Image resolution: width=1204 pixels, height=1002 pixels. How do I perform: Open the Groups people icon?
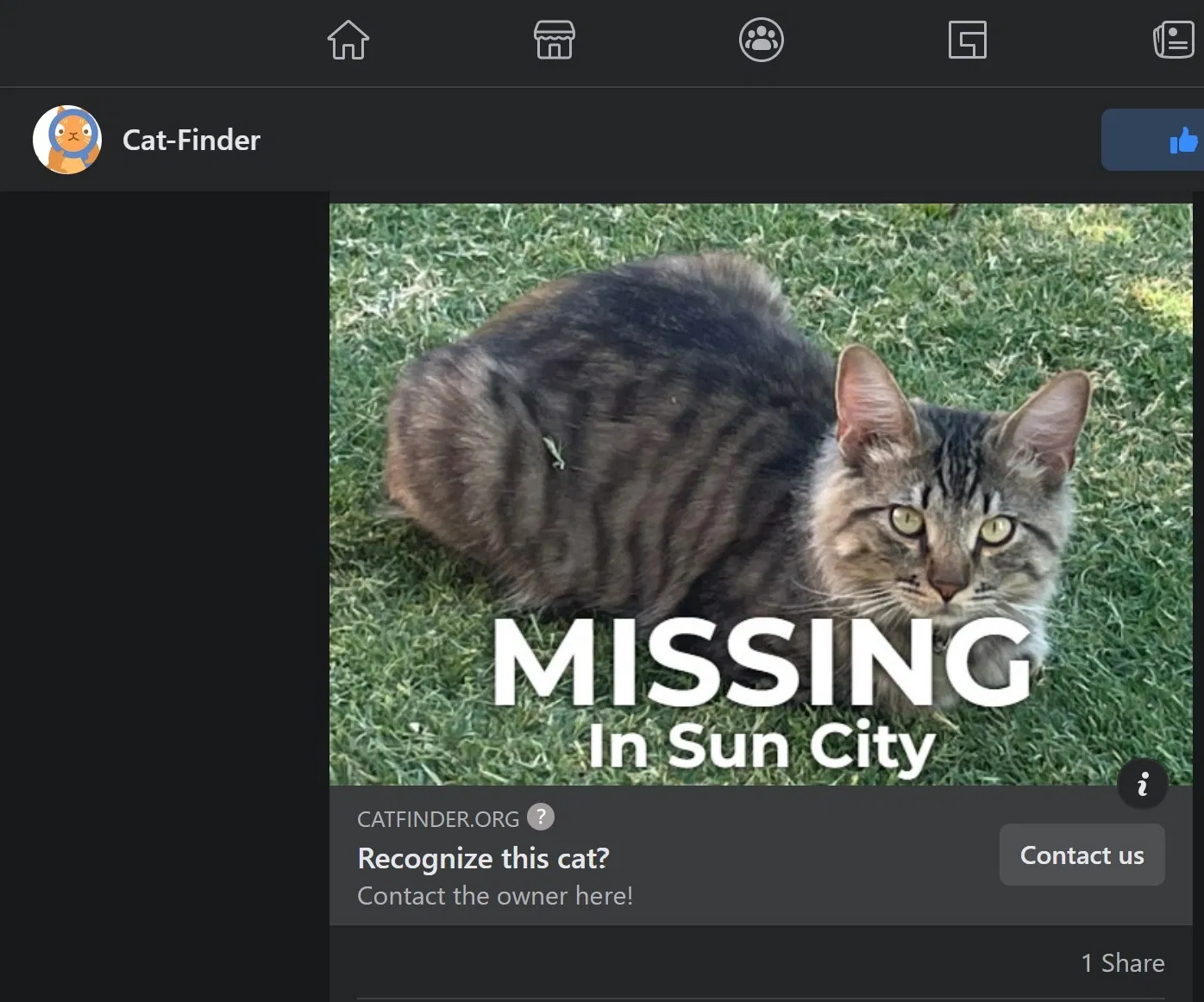762,40
